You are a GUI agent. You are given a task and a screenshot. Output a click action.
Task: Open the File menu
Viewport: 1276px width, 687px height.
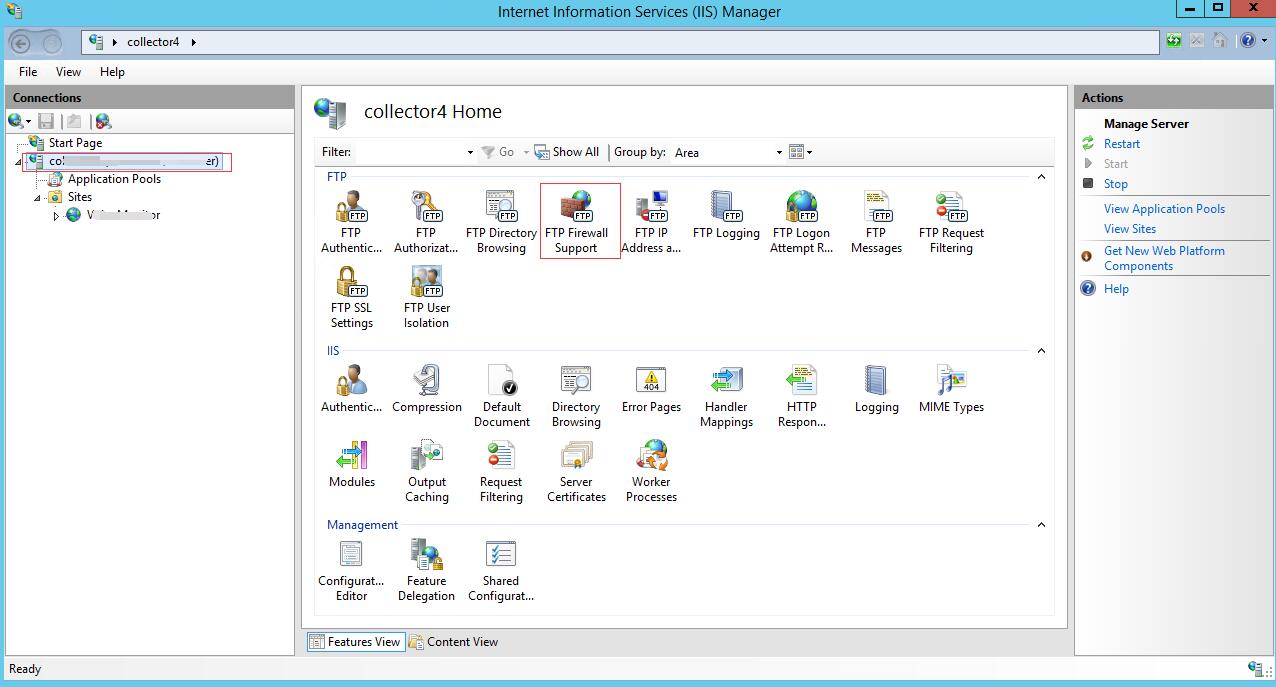[x=28, y=72]
